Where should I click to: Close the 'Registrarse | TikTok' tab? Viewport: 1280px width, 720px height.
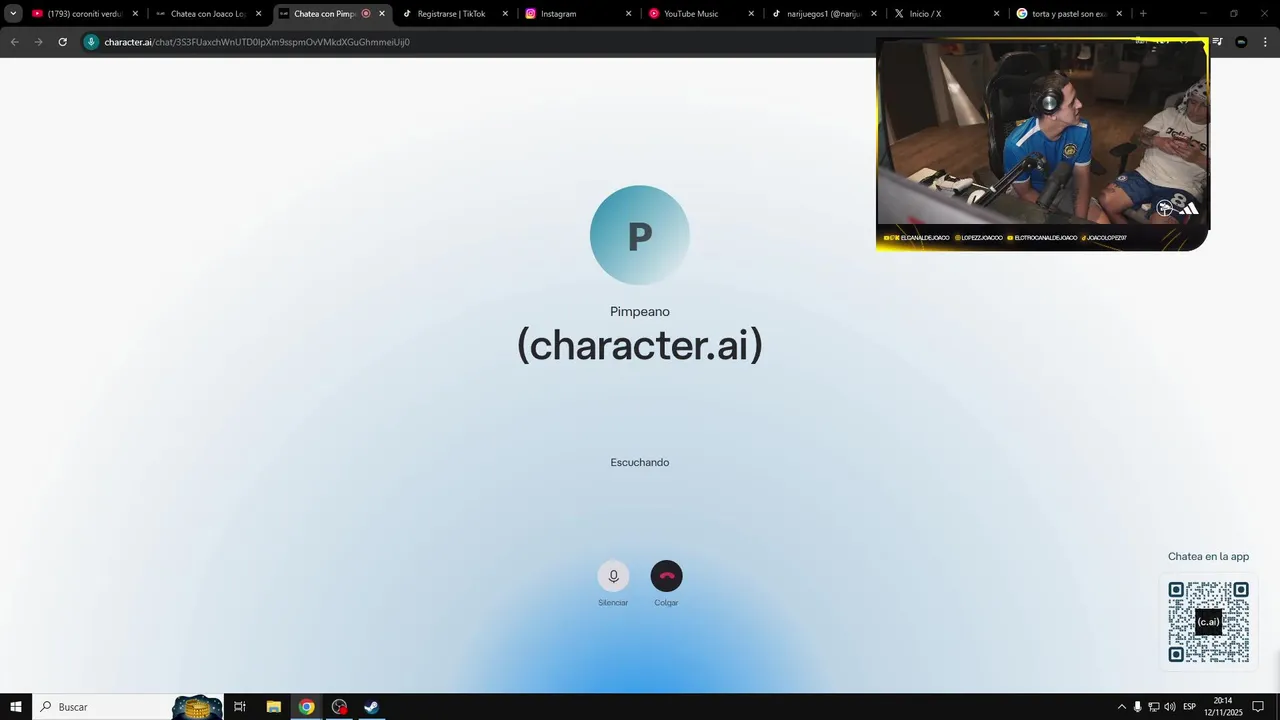(x=505, y=14)
